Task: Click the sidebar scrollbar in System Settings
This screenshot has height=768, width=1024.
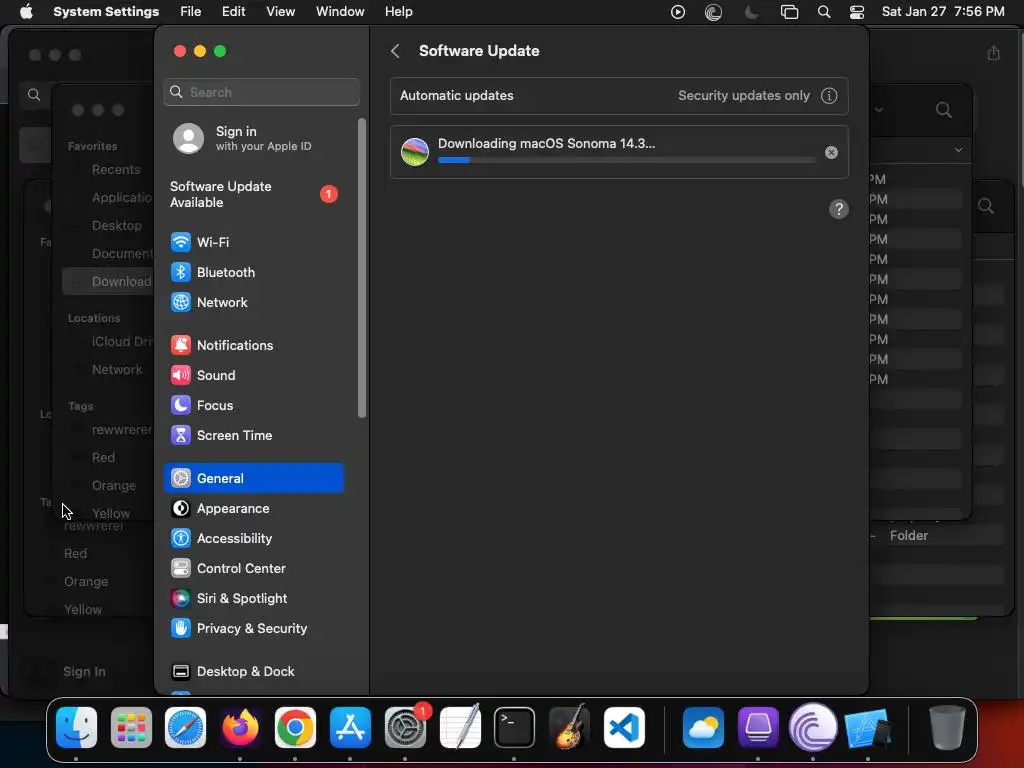Action: pyautogui.click(x=362, y=268)
